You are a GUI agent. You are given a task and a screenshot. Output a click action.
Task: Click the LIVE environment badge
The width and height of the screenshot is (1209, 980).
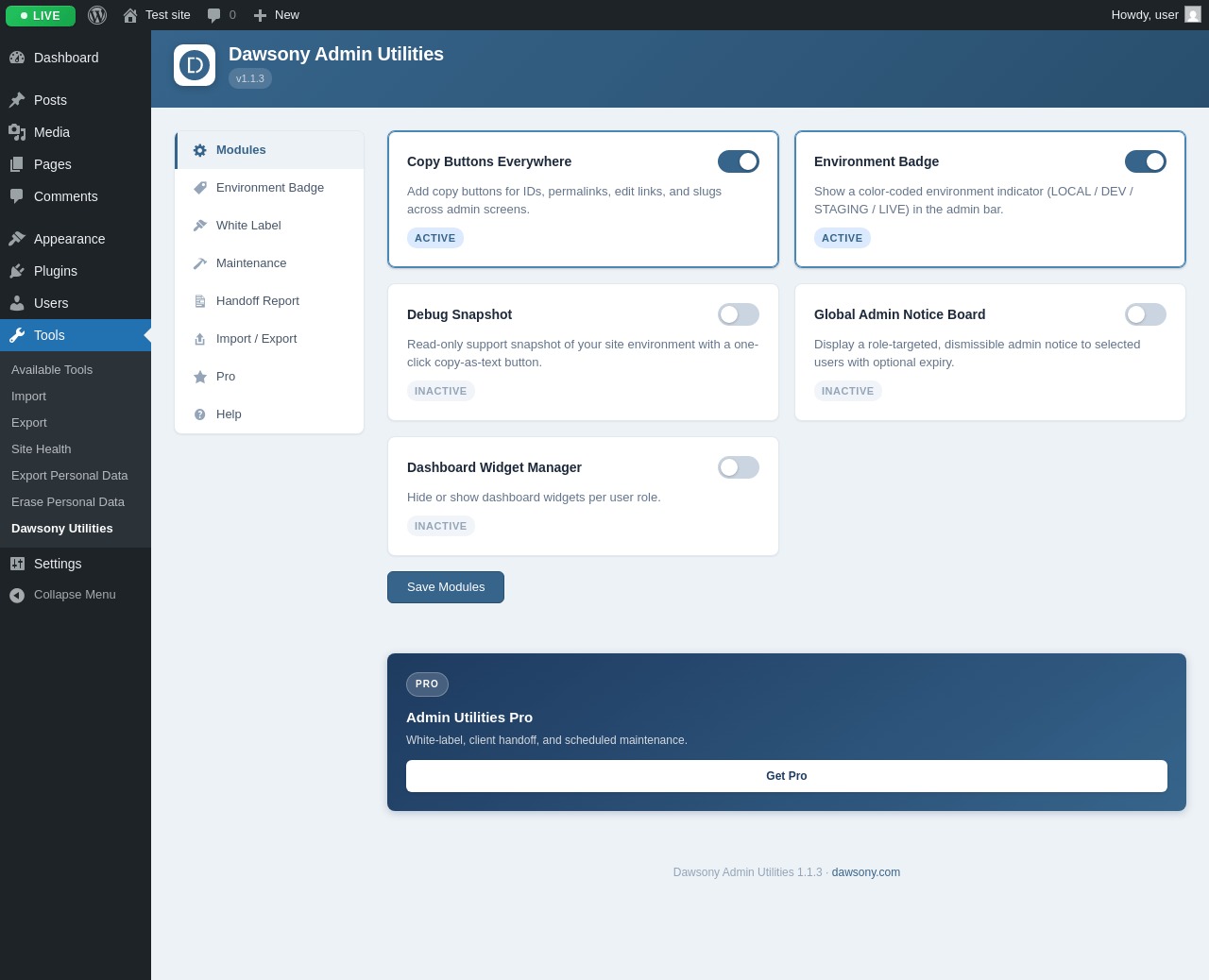41,16
